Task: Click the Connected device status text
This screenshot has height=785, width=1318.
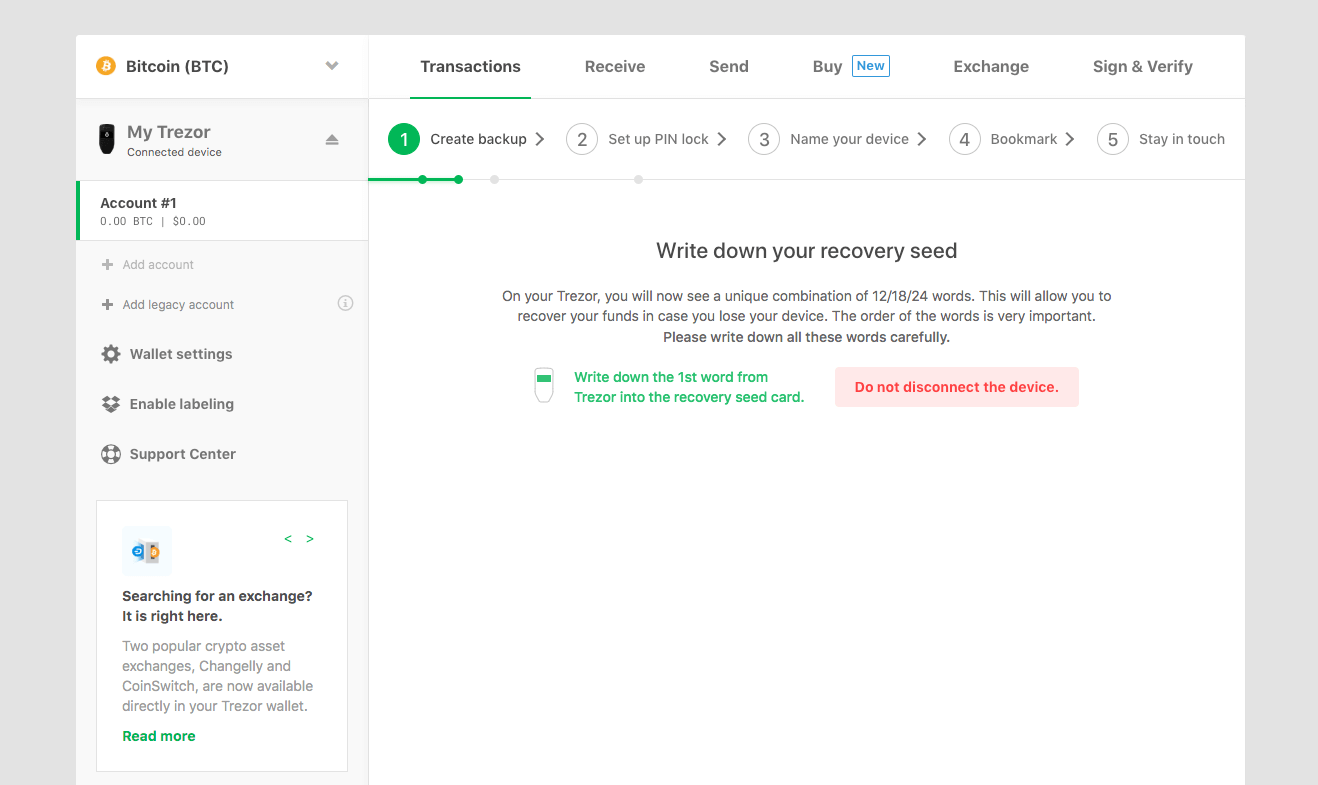Action: pyautogui.click(x=174, y=153)
